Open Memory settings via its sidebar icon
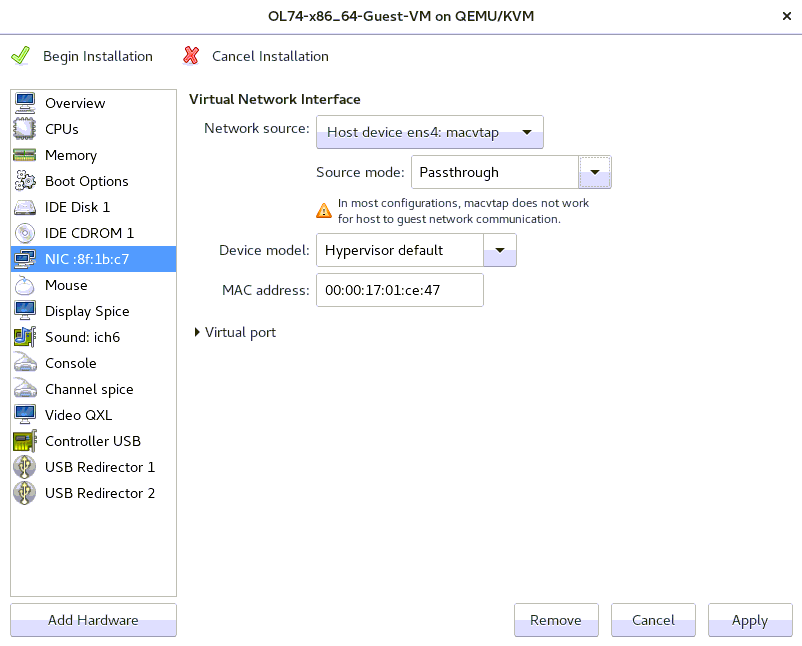 coord(25,155)
